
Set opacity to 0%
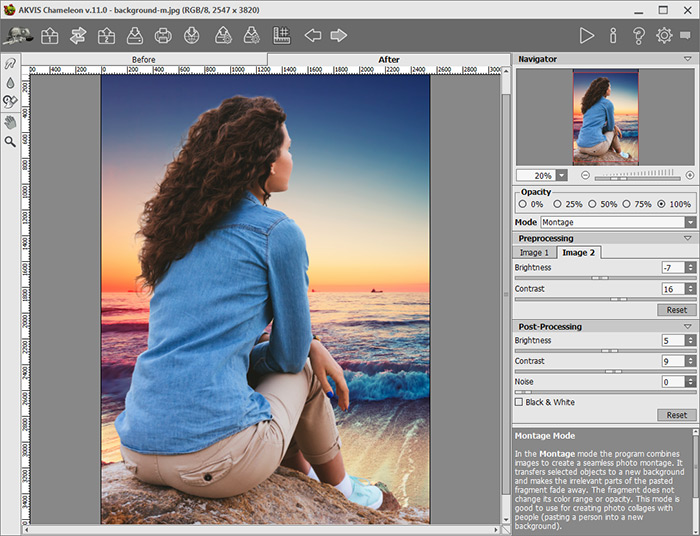[523, 204]
